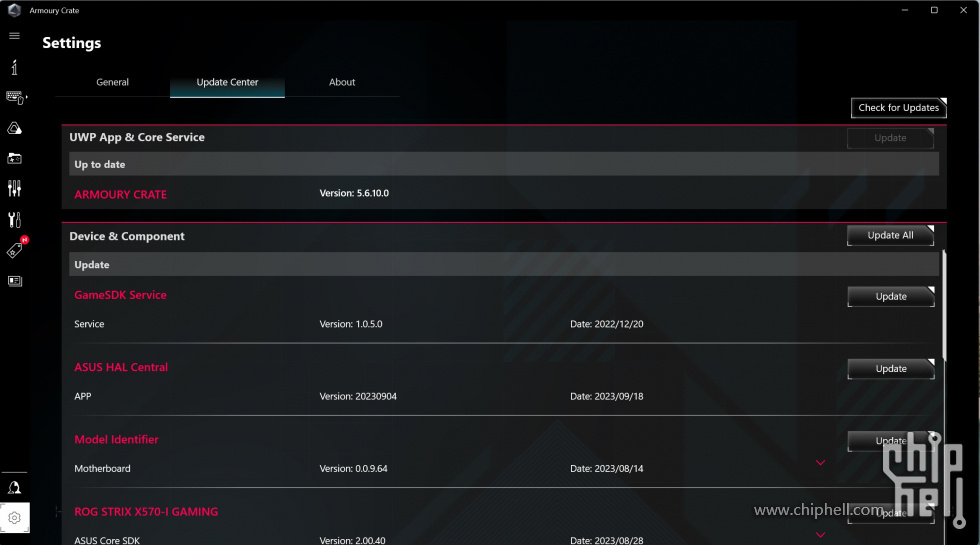Screen dimensions: 980x545
Task: Click the Armoury Crate logo in title bar
Action: pos(14,10)
